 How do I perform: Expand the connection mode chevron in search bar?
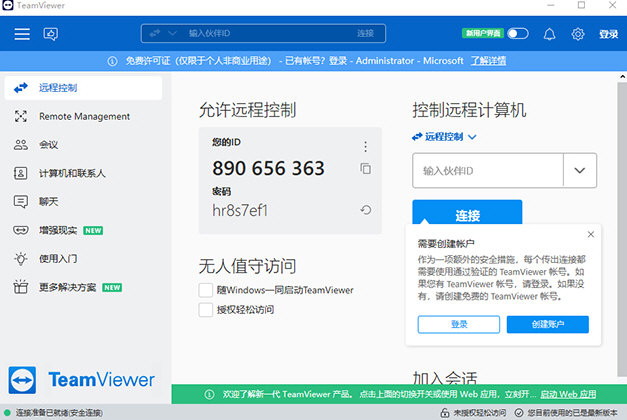click(172, 34)
